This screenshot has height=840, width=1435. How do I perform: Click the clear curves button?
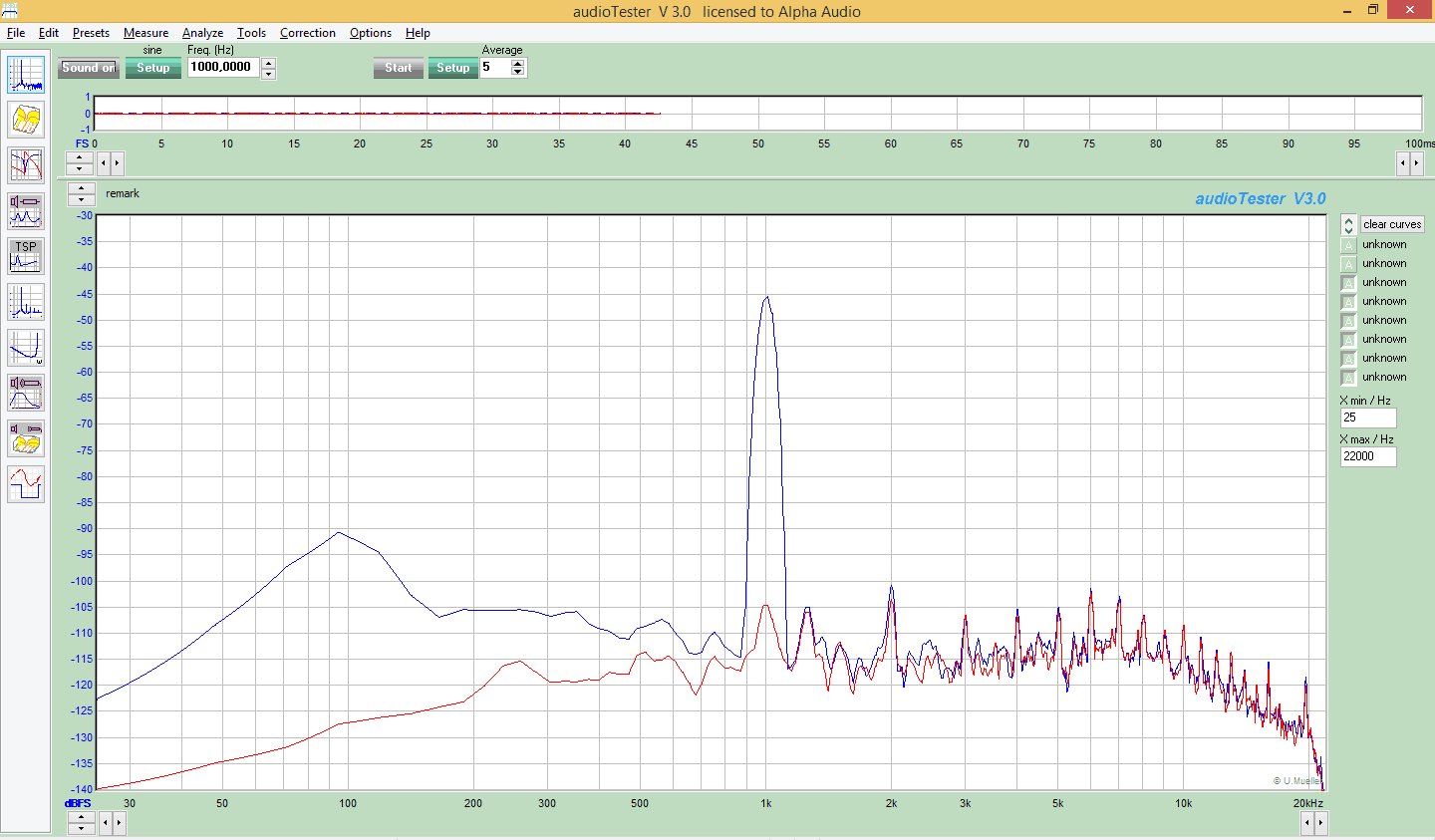tap(1392, 225)
